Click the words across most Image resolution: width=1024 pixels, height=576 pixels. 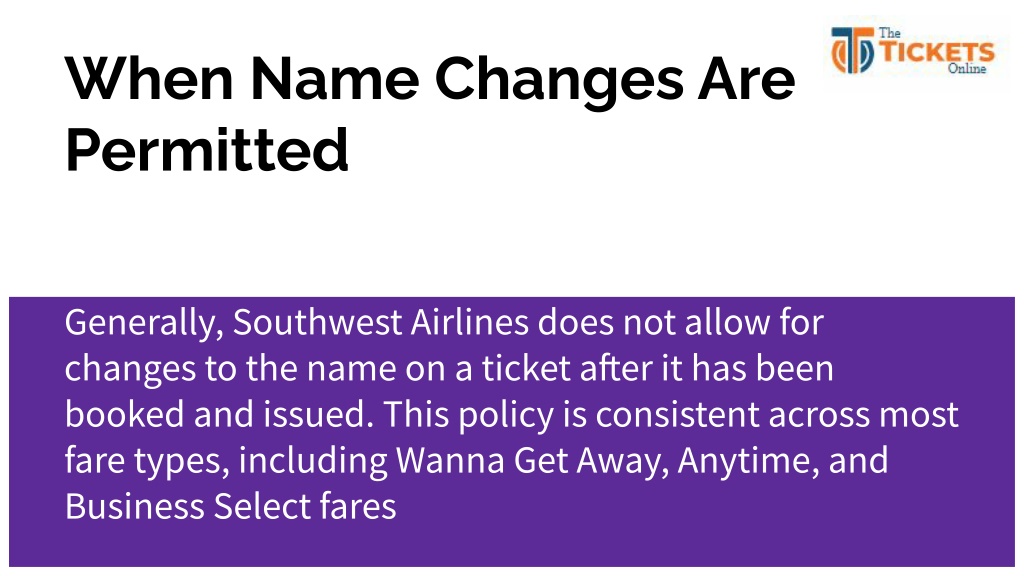point(863,415)
